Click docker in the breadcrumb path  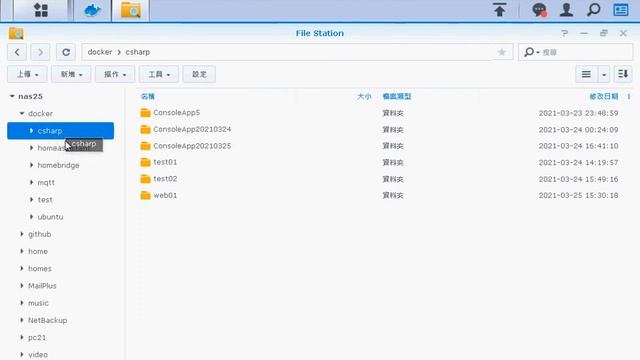(x=100, y=52)
